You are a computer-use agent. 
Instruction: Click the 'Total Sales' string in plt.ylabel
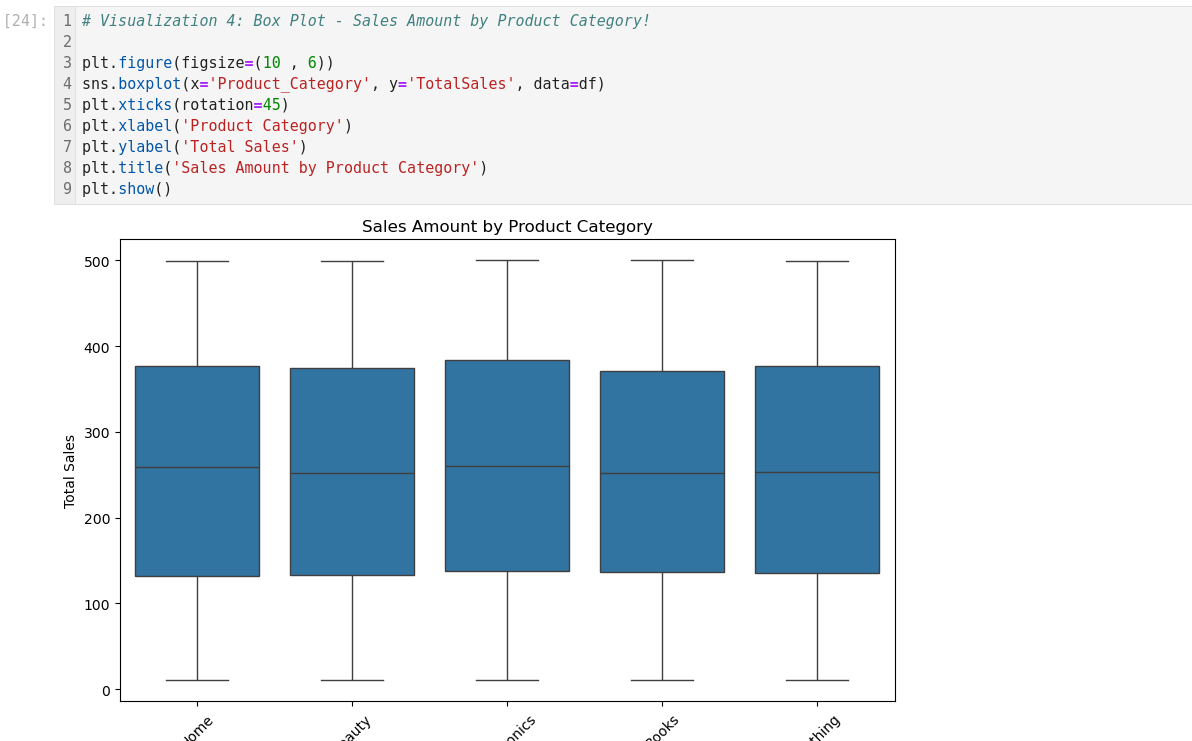click(x=239, y=147)
